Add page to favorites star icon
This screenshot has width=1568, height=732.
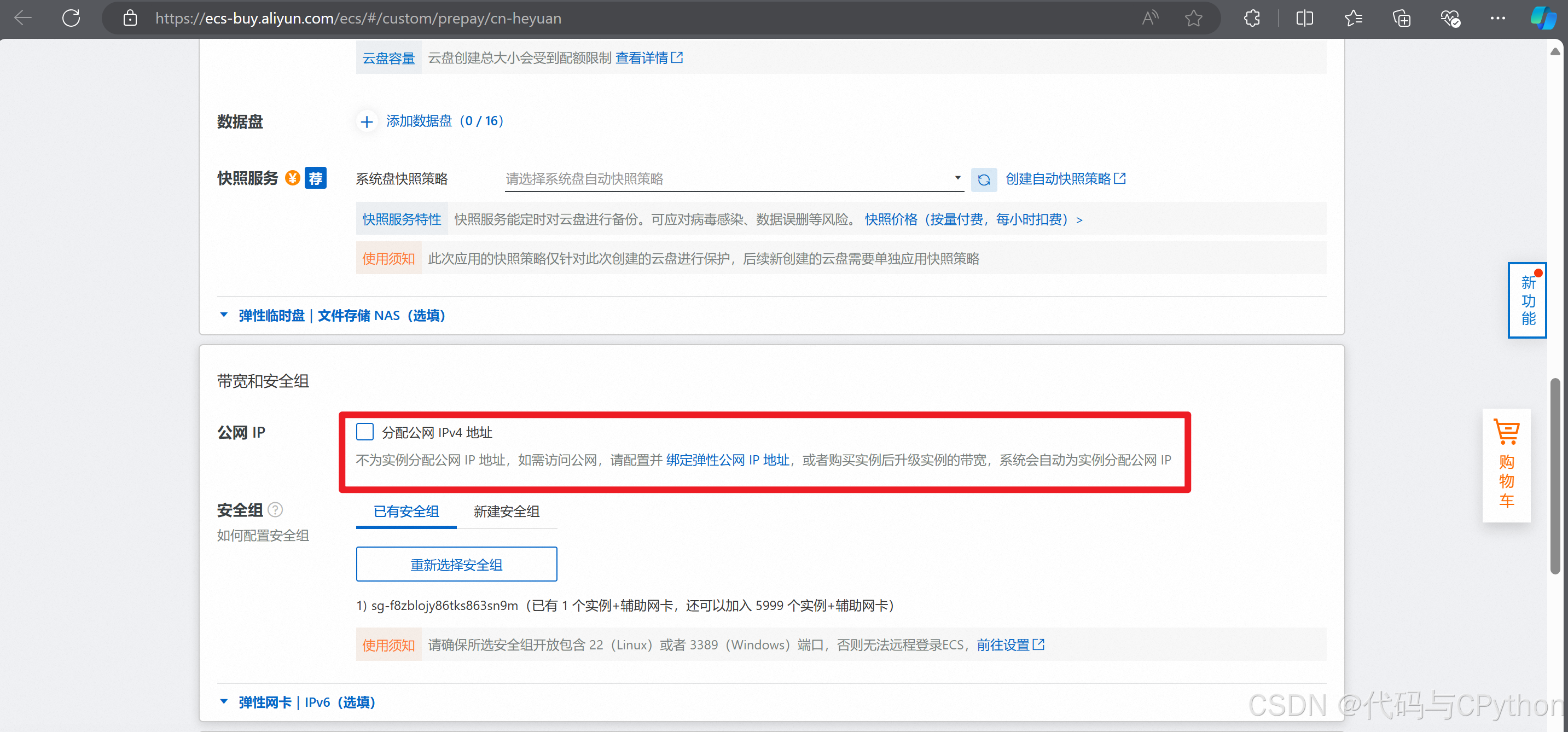[x=1194, y=18]
